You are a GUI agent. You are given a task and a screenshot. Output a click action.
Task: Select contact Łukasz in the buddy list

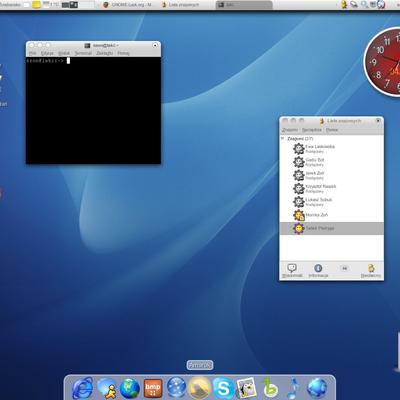332,202
